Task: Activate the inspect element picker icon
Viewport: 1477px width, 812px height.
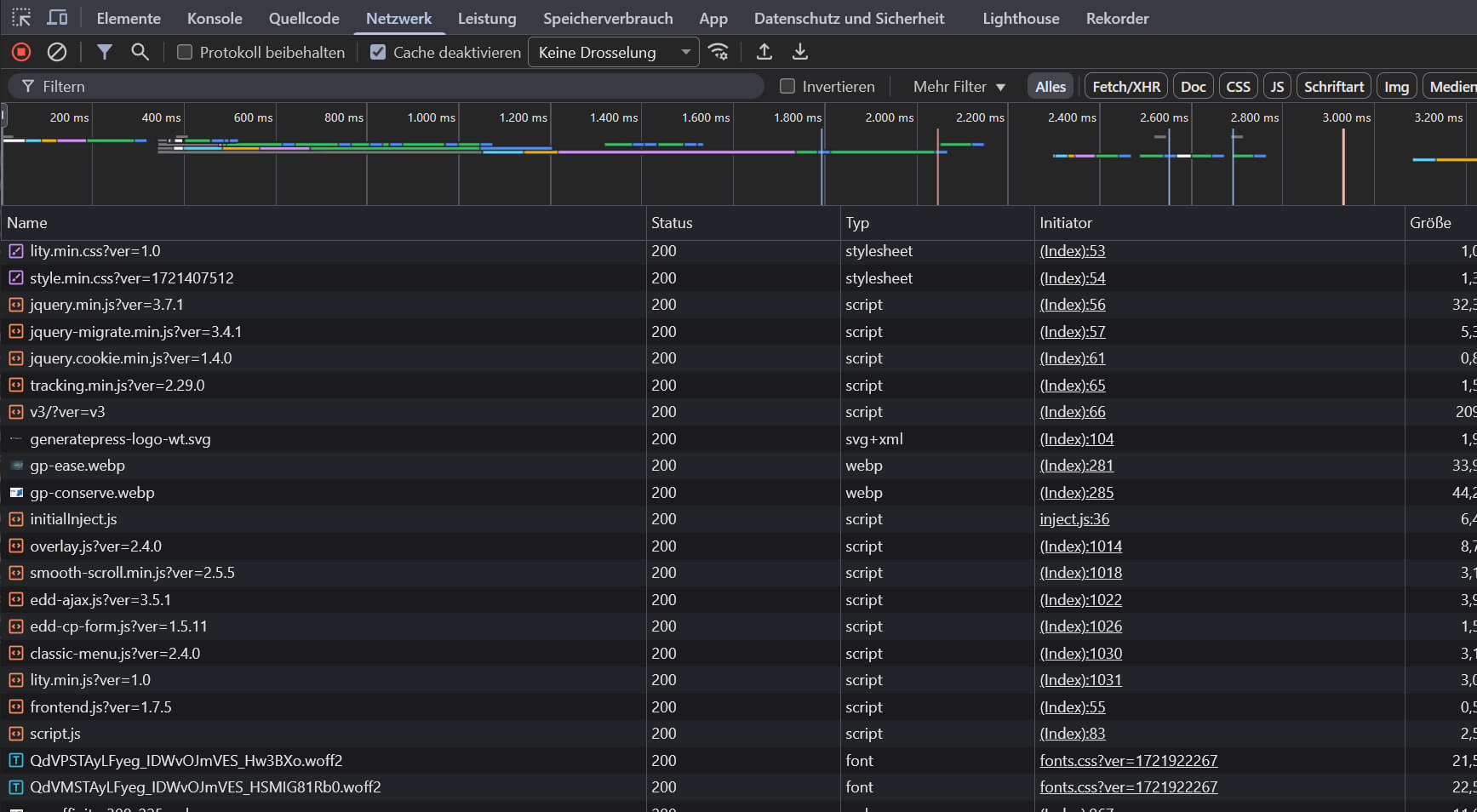Action: point(21,18)
